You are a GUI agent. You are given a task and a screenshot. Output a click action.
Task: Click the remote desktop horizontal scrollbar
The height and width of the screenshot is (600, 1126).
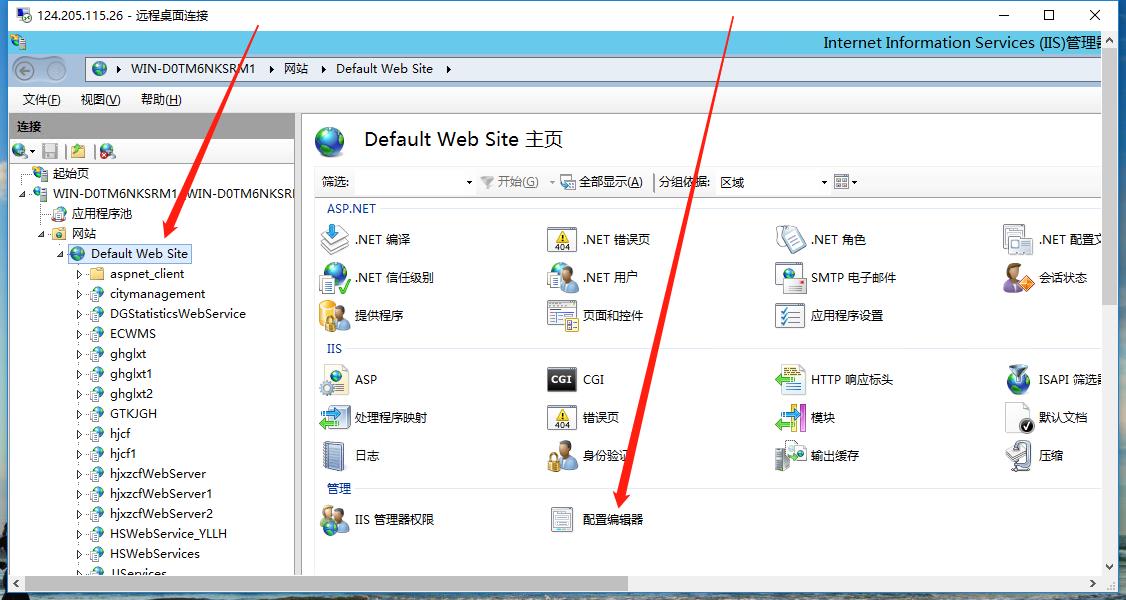(326, 583)
